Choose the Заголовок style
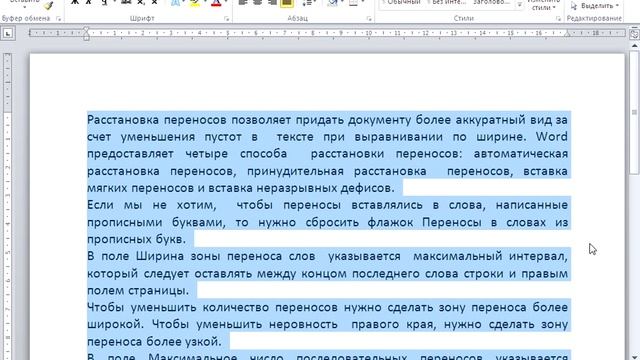 491,3
